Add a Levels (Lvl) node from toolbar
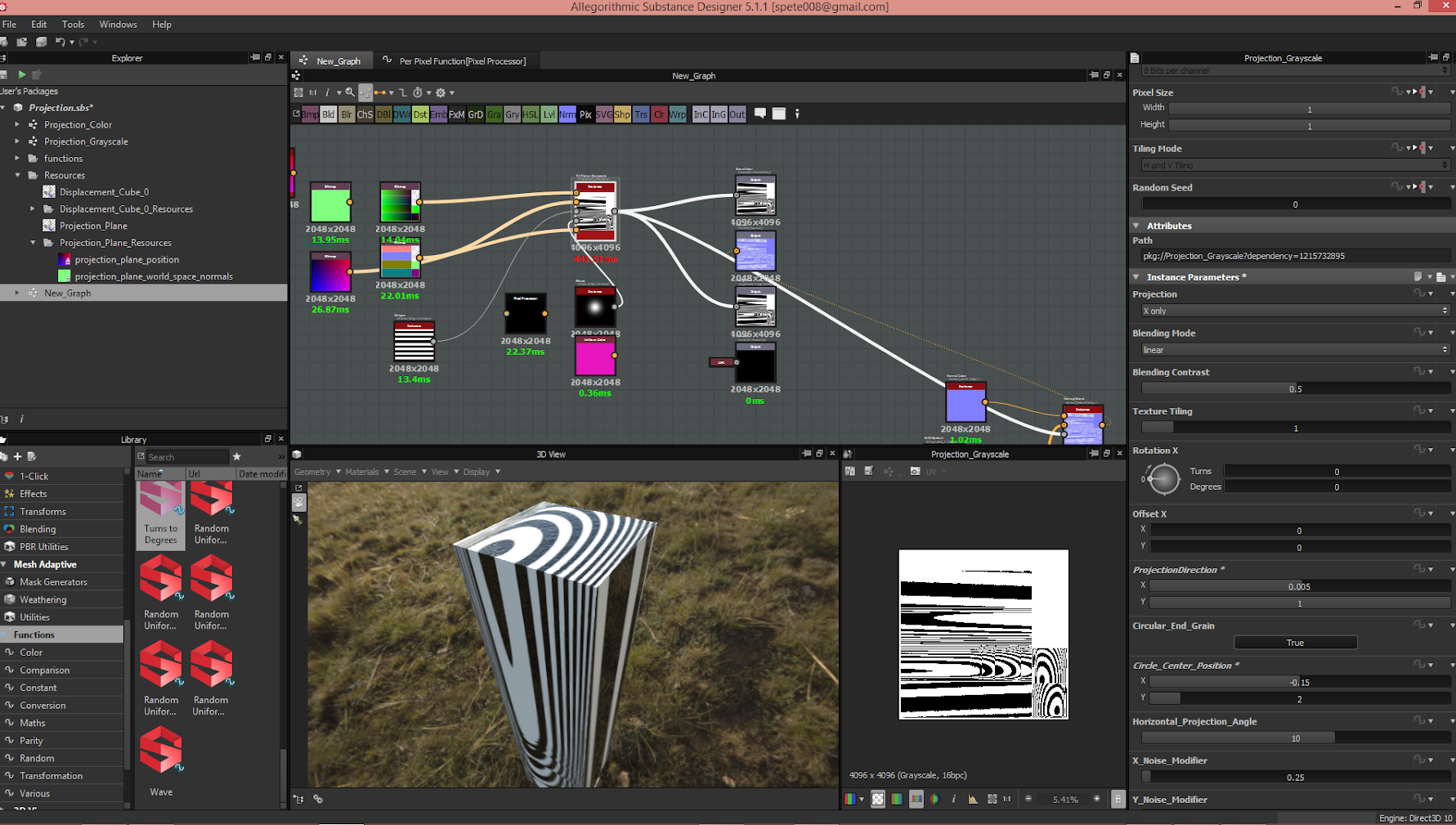Image resolution: width=1456 pixels, height=825 pixels. pyautogui.click(x=549, y=114)
